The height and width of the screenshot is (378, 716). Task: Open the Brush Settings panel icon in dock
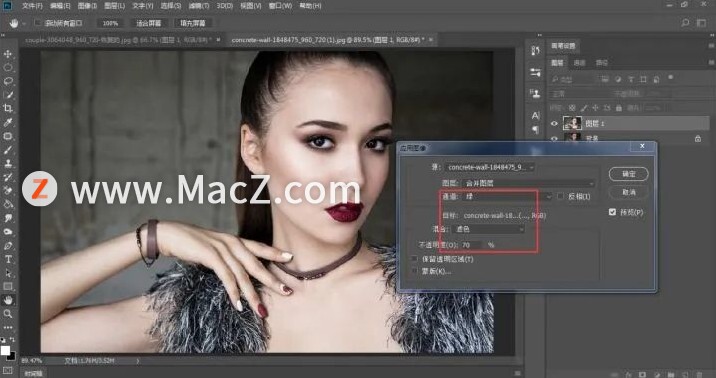pyautogui.click(x=536, y=72)
